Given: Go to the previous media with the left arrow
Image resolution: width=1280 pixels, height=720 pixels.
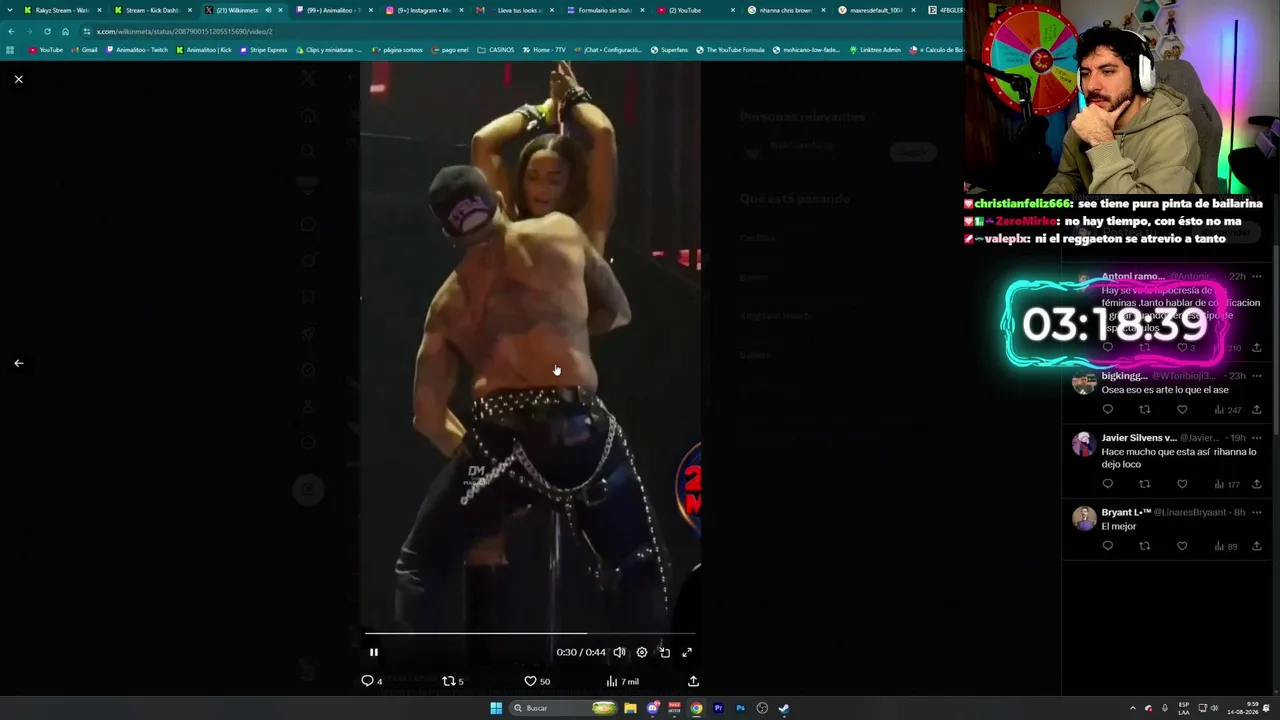Looking at the screenshot, I should click(x=18, y=363).
